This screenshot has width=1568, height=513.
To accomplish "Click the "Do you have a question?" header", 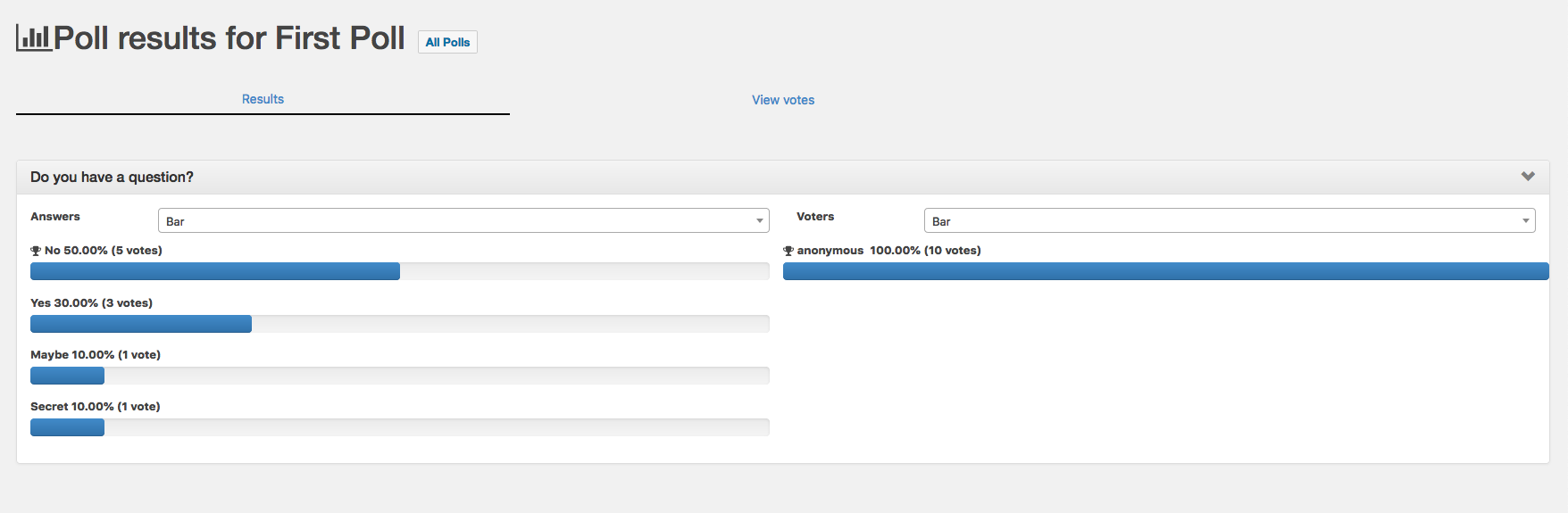I will point(112,177).
